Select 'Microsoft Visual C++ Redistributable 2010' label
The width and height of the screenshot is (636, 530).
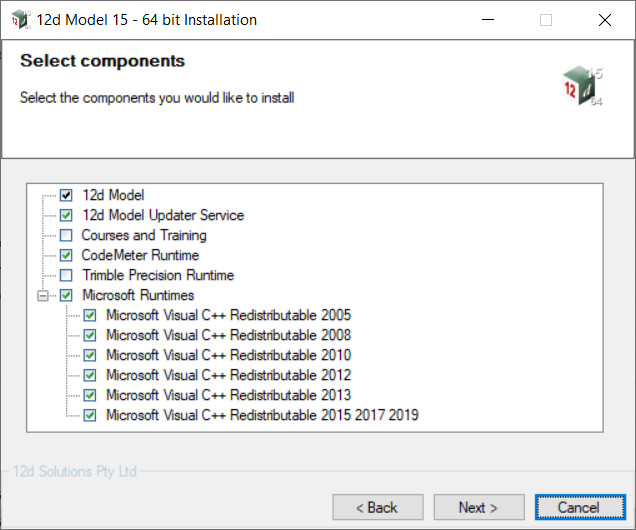pos(229,355)
